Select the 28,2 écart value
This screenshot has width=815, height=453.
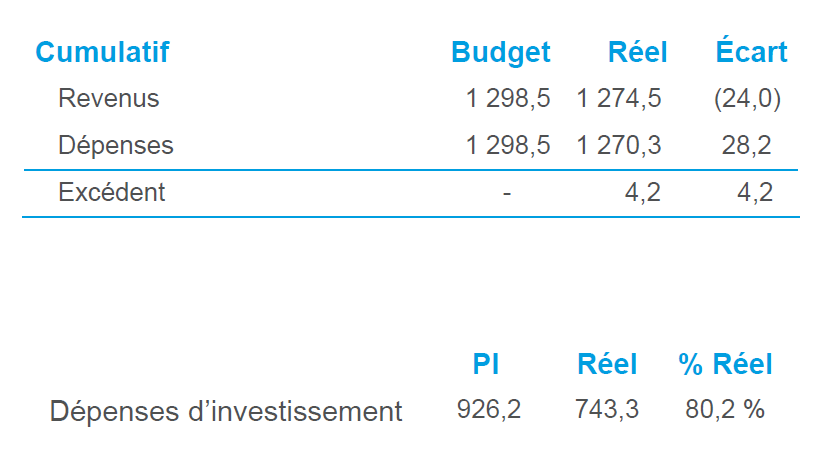(746, 145)
